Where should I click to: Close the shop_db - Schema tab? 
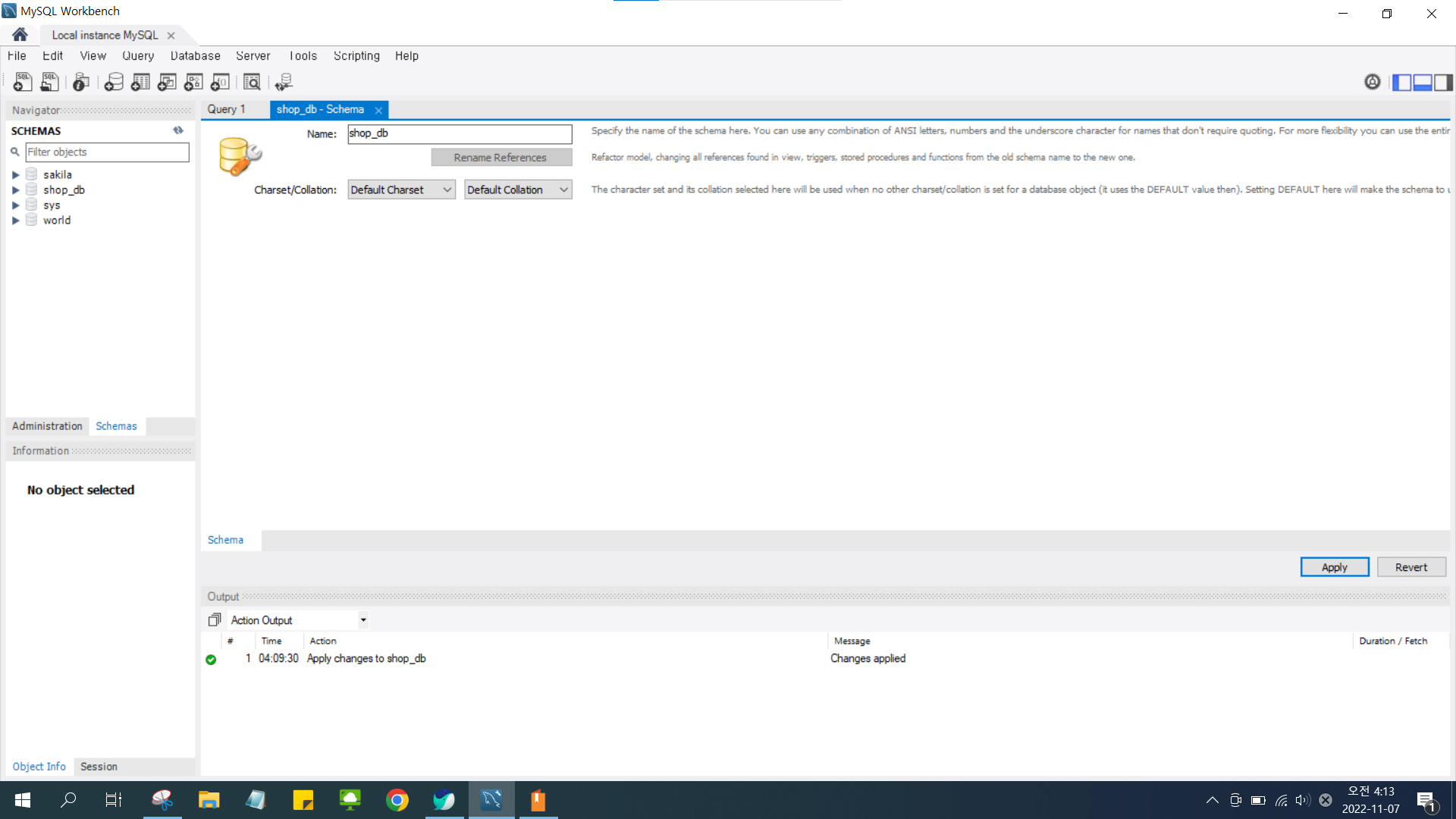point(378,110)
